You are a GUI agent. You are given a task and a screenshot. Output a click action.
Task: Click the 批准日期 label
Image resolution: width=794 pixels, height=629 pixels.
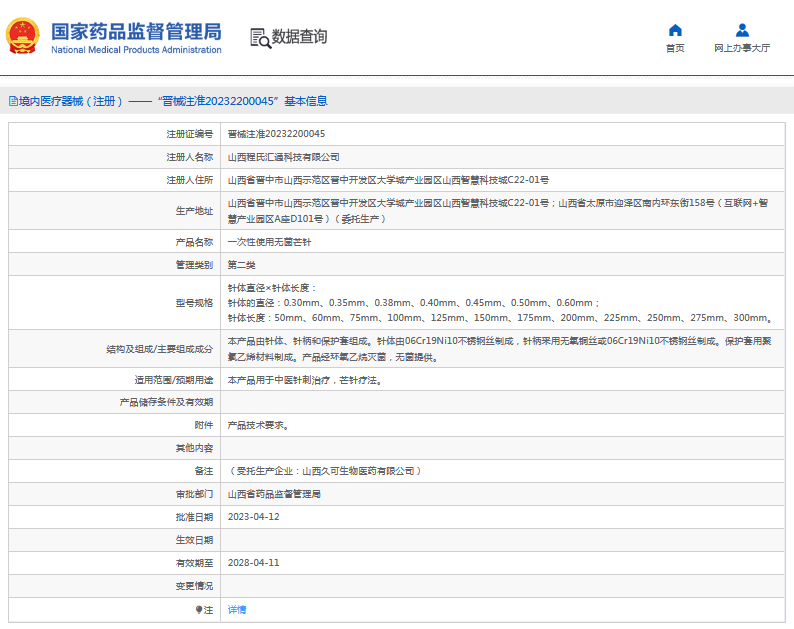coord(194,517)
